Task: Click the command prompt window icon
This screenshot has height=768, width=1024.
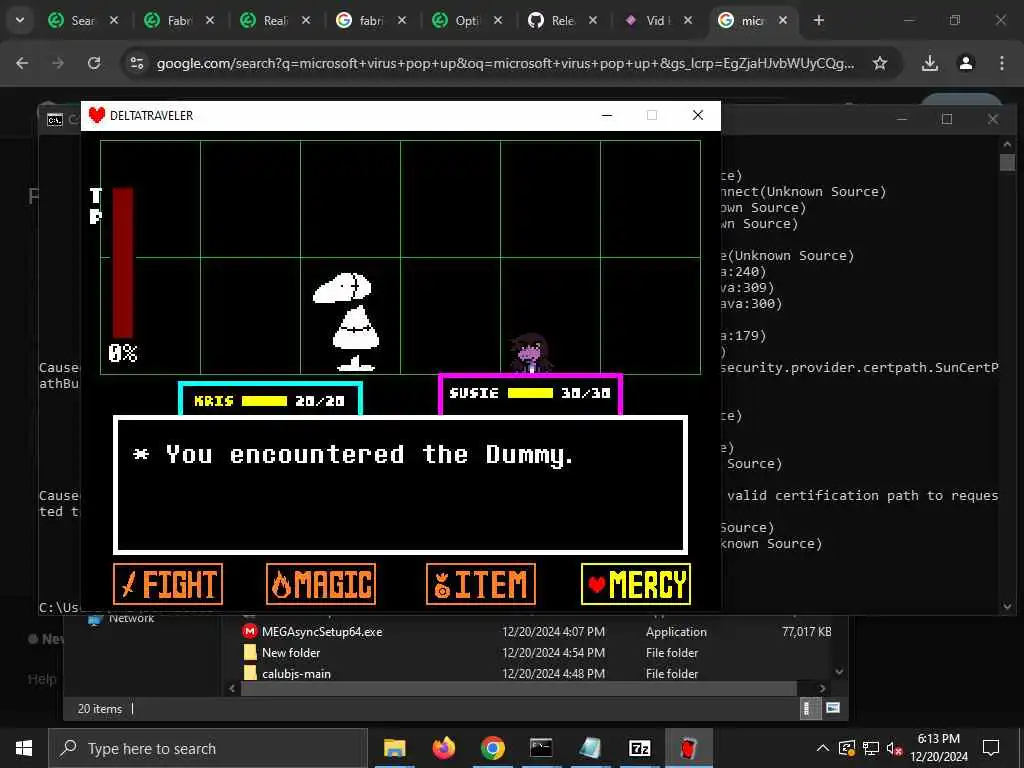Action: (x=55, y=120)
